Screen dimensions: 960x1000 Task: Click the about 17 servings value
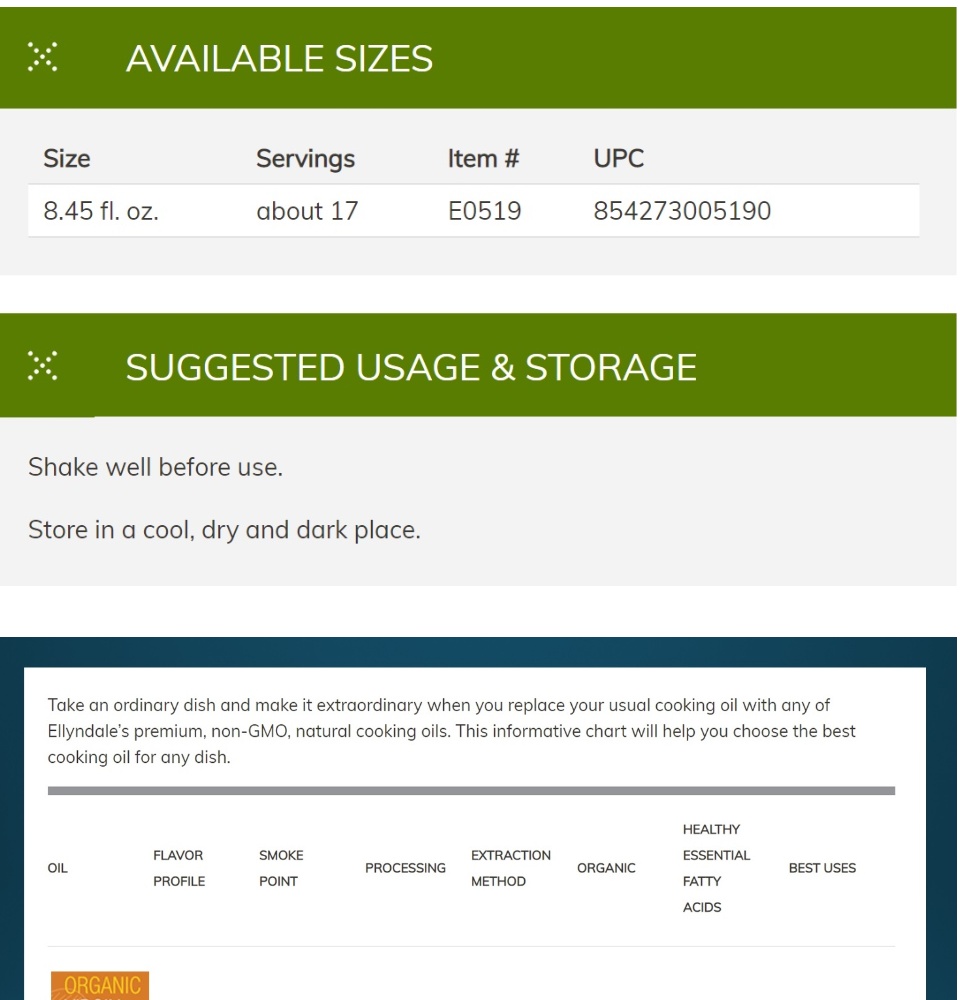point(307,211)
